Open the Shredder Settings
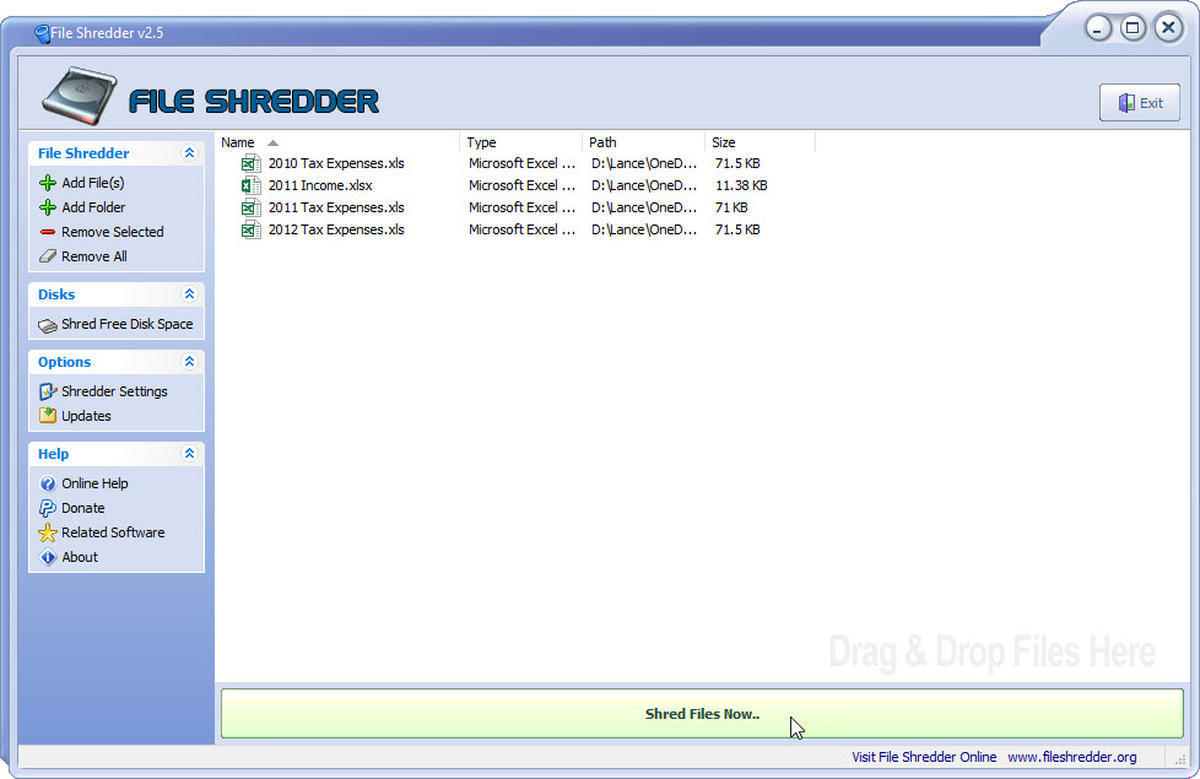1200x779 pixels. click(114, 391)
